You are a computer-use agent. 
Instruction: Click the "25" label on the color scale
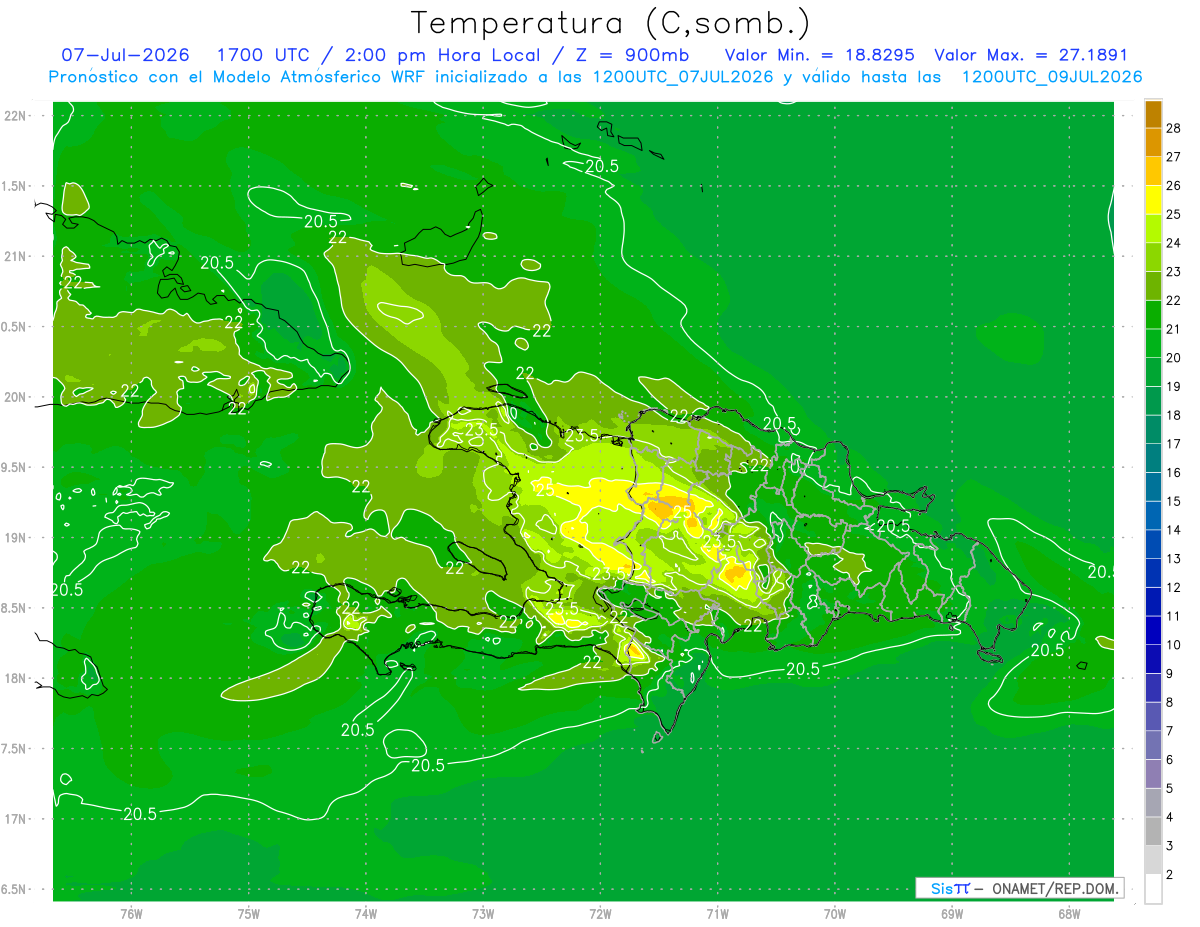[x=1173, y=214]
